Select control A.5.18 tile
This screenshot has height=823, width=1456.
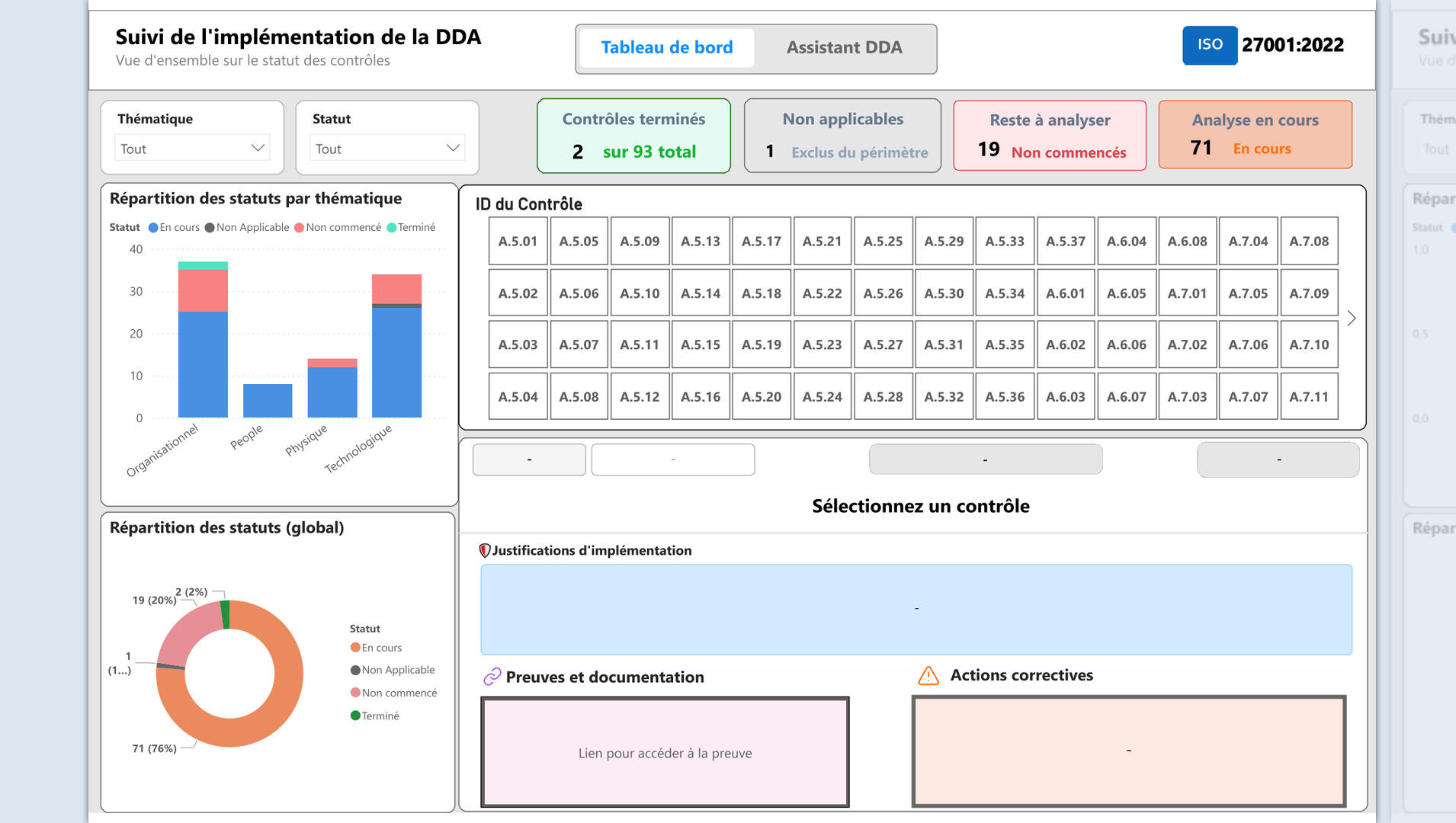point(762,293)
